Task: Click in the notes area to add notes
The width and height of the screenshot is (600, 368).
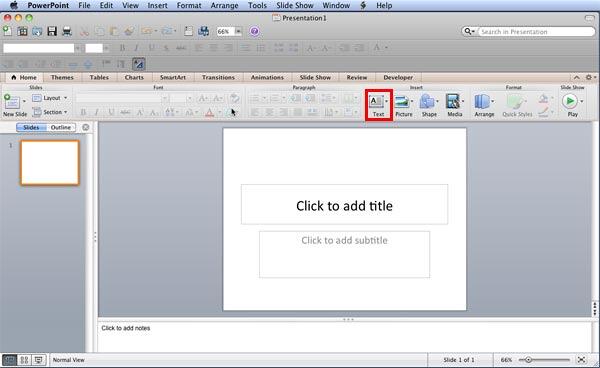Action: (344, 336)
